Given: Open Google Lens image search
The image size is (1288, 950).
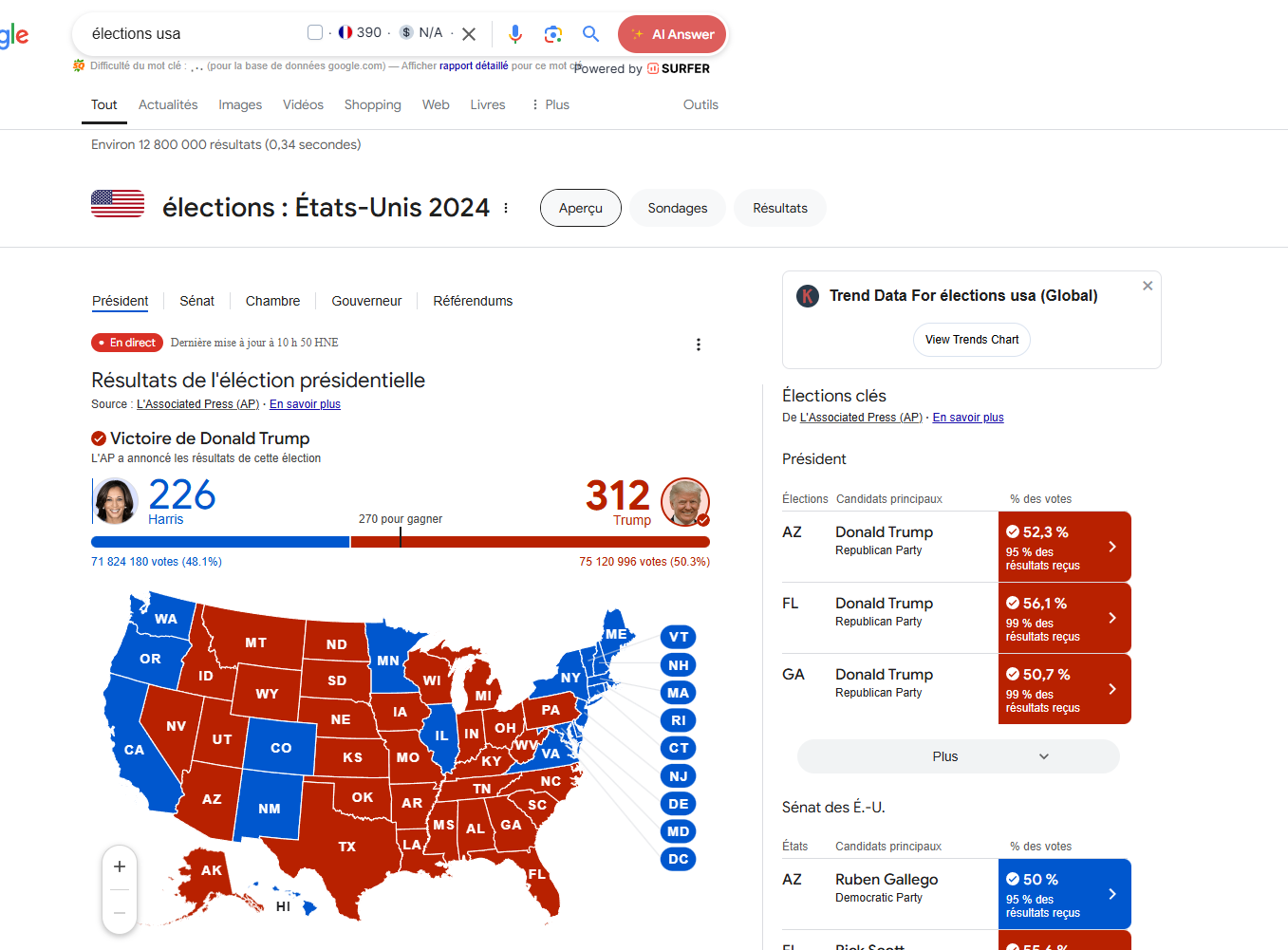Looking at the screenshot, I should (553, 34).
